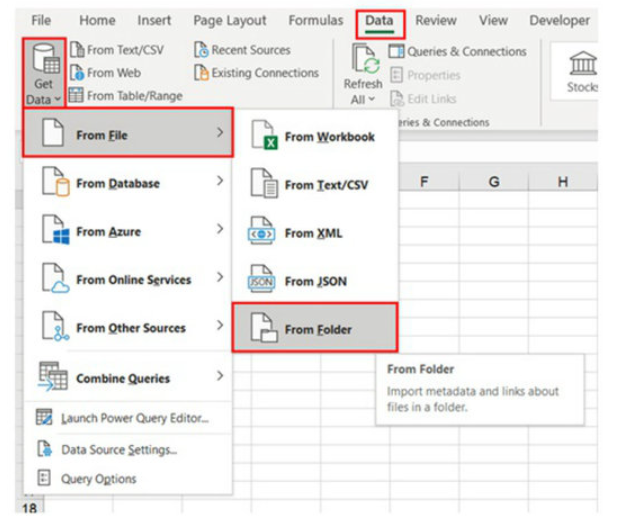618x517 pixels.
Task: Switch to the Formulas tab
Action: pyautogui.click(x=316, y=20)
